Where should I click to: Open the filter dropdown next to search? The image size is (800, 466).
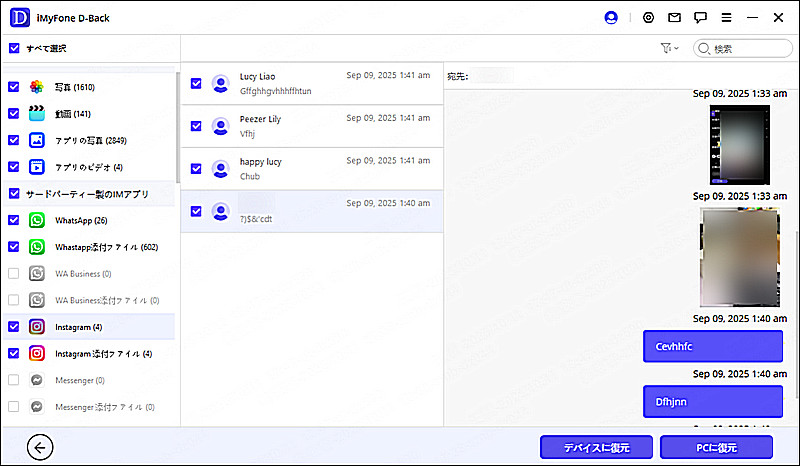point(669,48)
